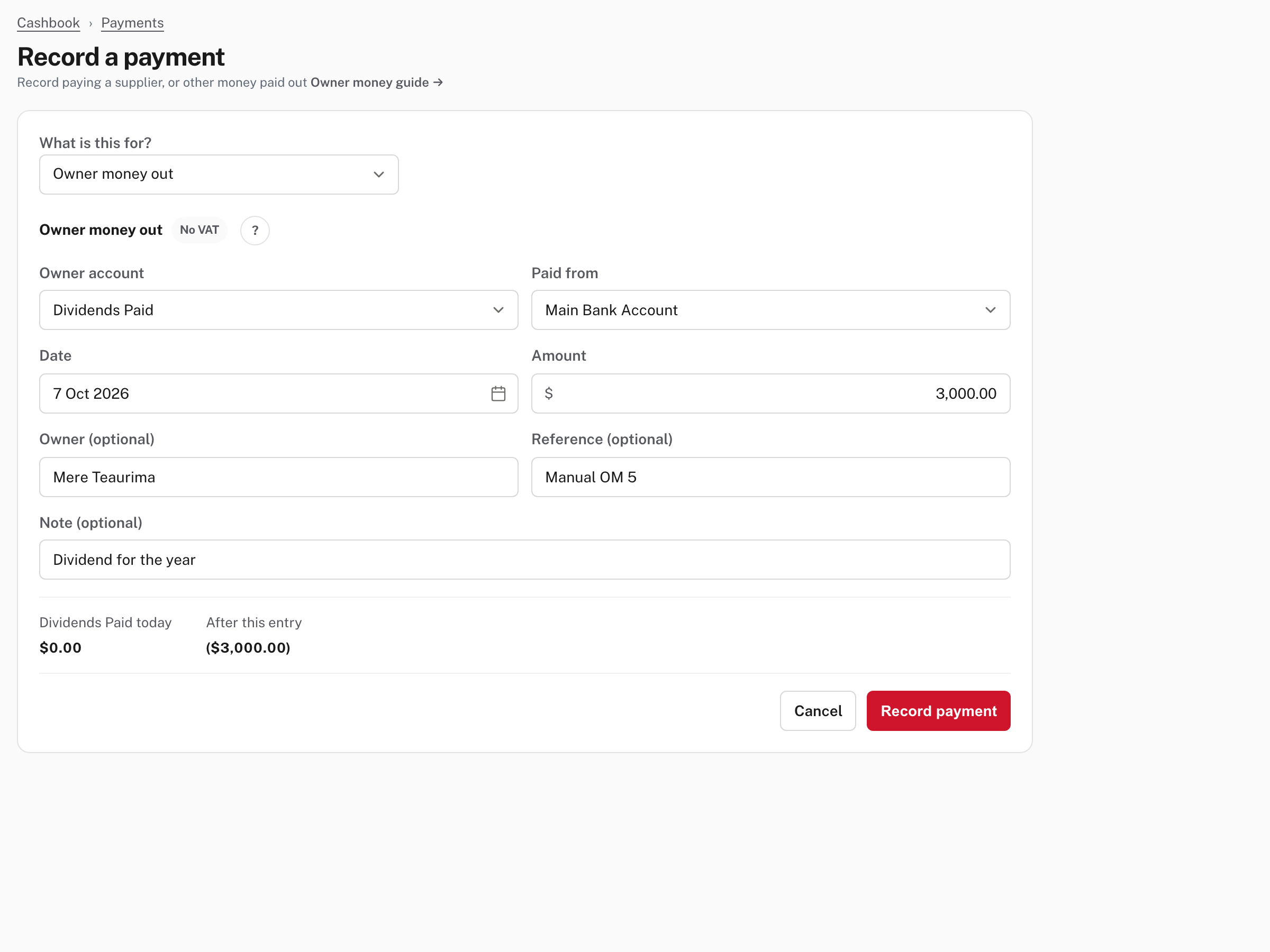The height and width of the screenshot is (952, 1270).
Task: Open the Owner money guide link
Action: [377, 83]
